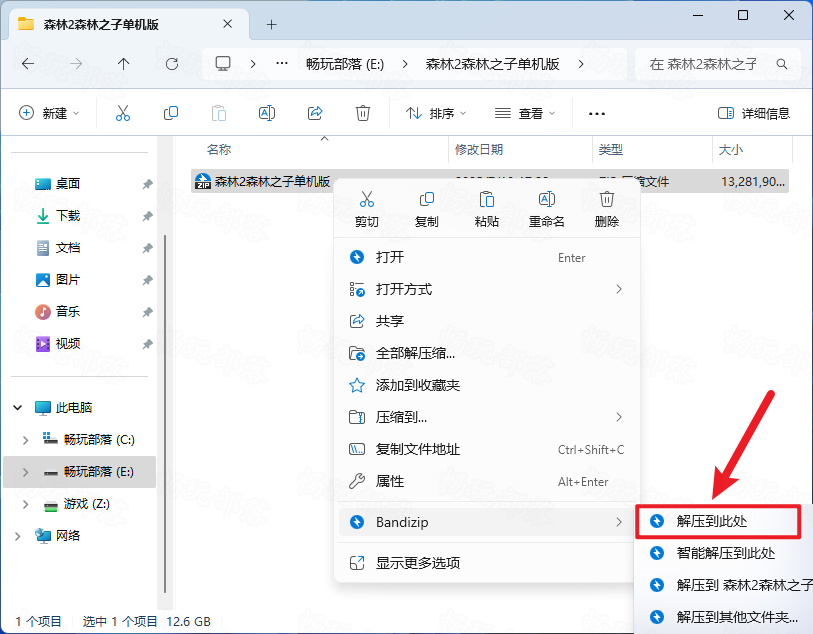Click the search magnifier icon
Screen dimensions: 813x634
click(781, 64)
